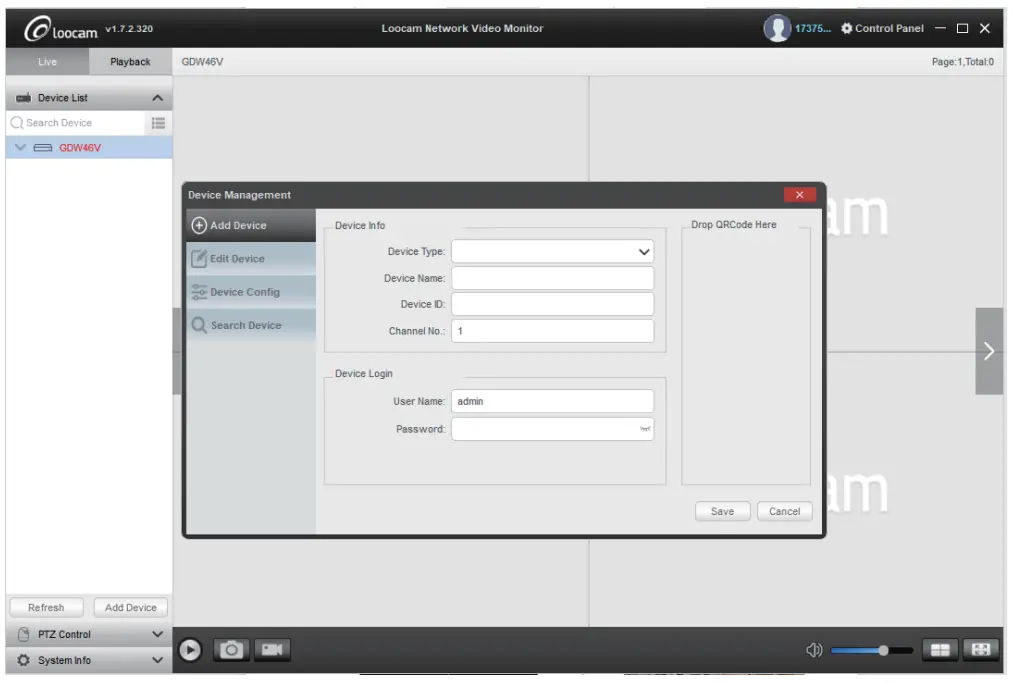Viewport: 1014px width, 684px height.
Task: Click the Password field
Action: click(x=552, y=429)
